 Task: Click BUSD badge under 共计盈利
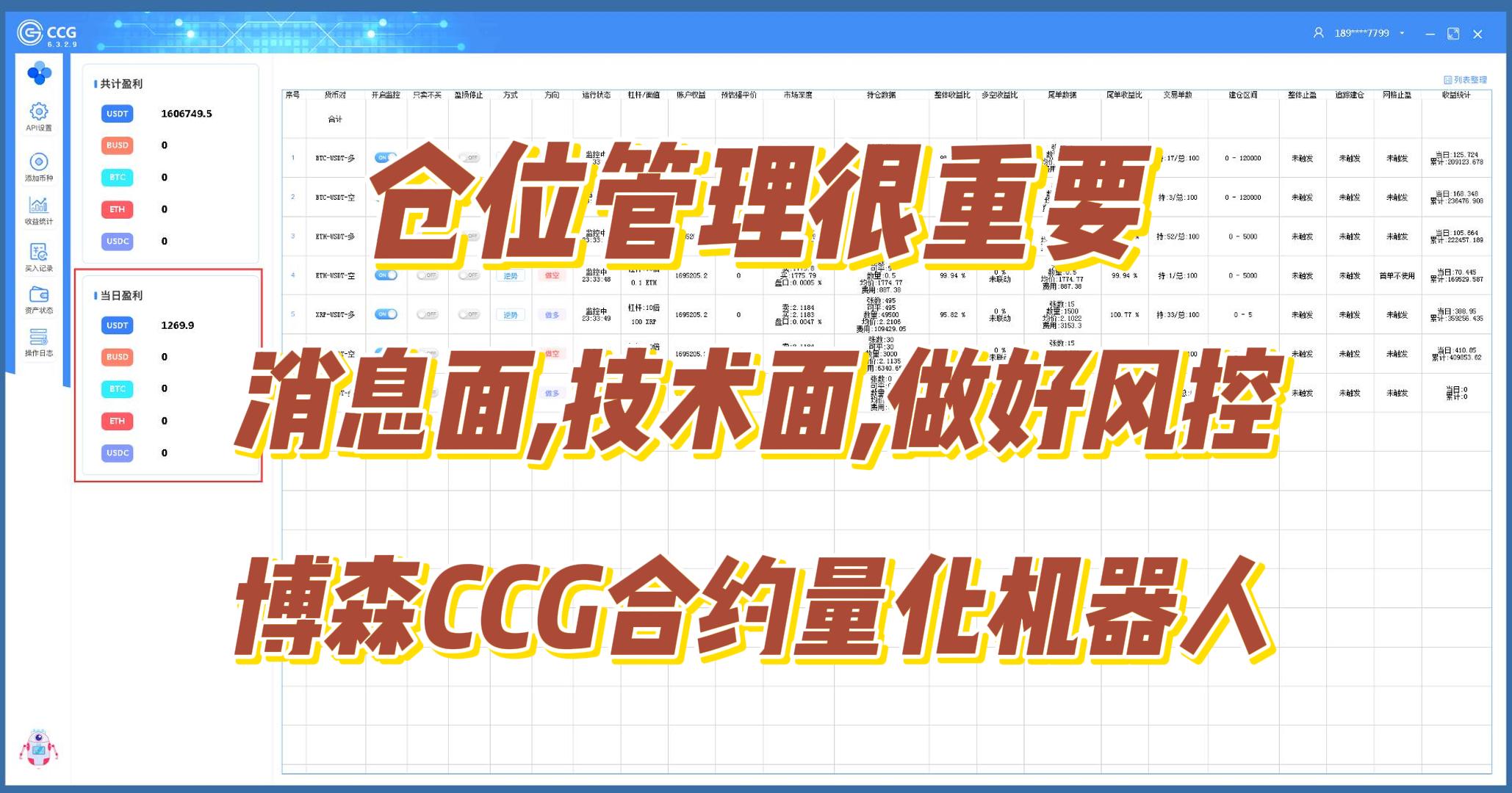click(x=117, y=145)
